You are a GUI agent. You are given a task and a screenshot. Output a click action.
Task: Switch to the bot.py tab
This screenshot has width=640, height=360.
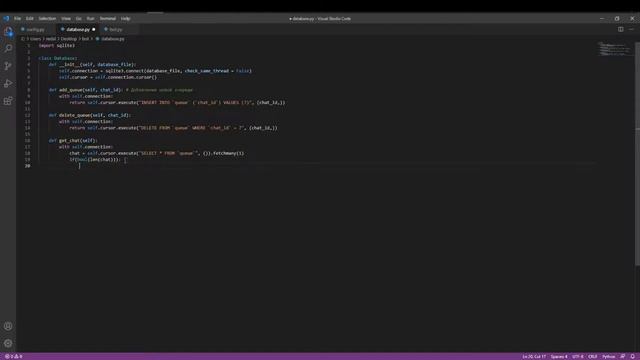click(x=116, y=29)
